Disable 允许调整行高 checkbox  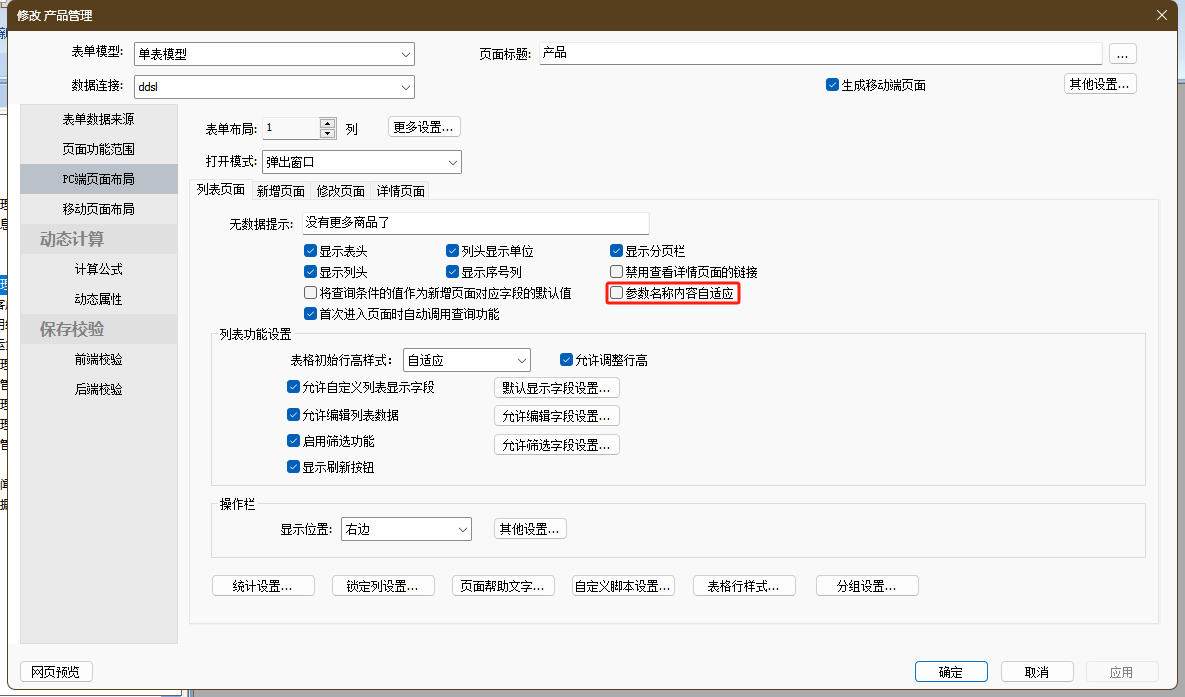point(567,360)
